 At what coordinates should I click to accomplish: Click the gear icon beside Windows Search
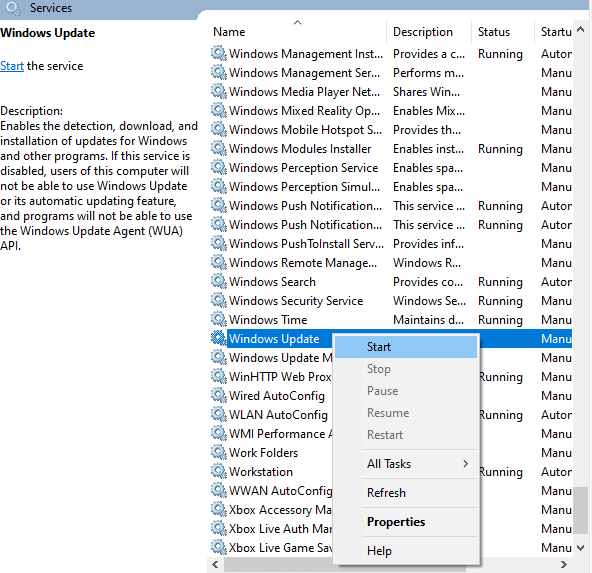pos(218,281)
